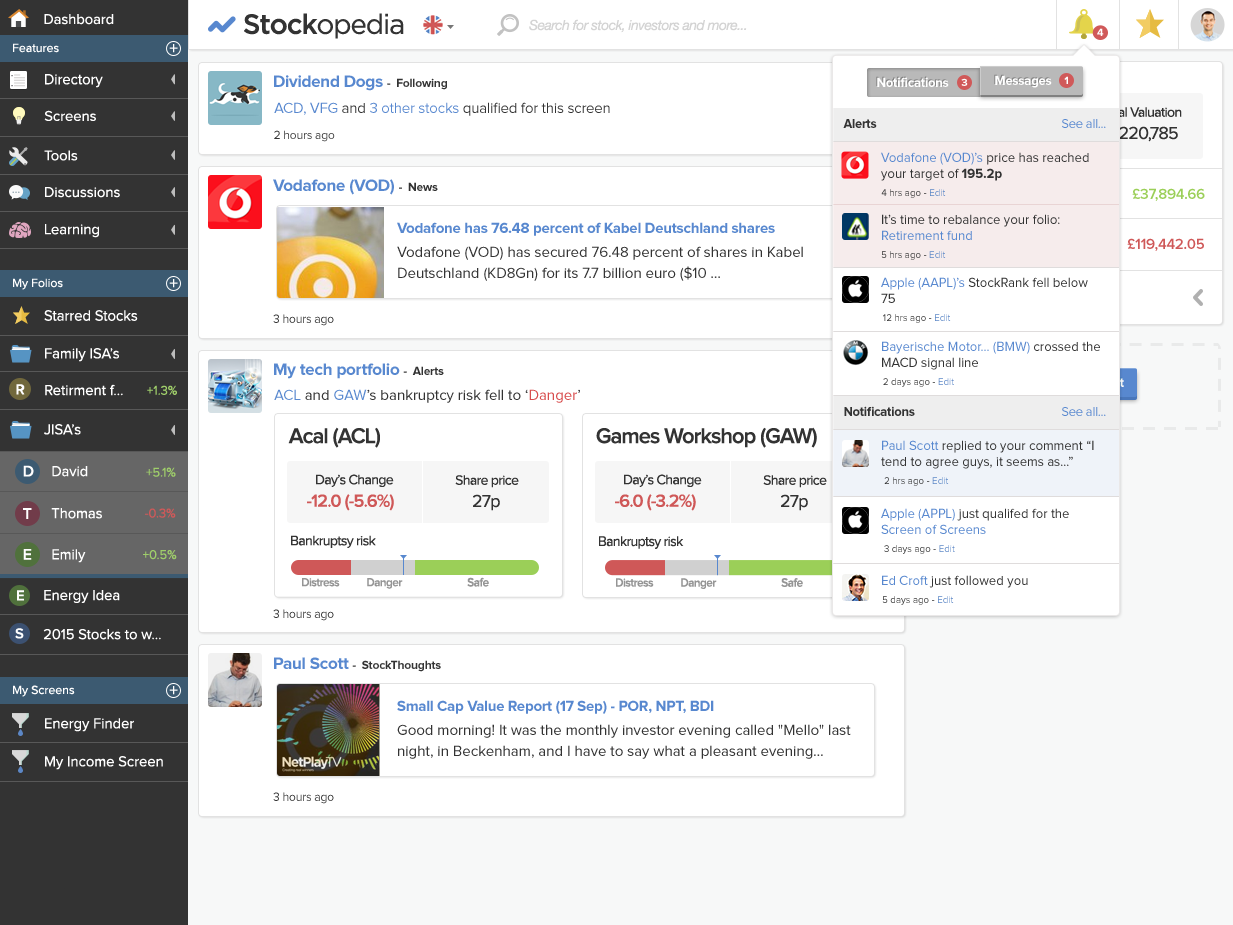Click the BMW logo in alerts
The width and height of the screenshot is (1233, 925).
(x=855, y=353)
